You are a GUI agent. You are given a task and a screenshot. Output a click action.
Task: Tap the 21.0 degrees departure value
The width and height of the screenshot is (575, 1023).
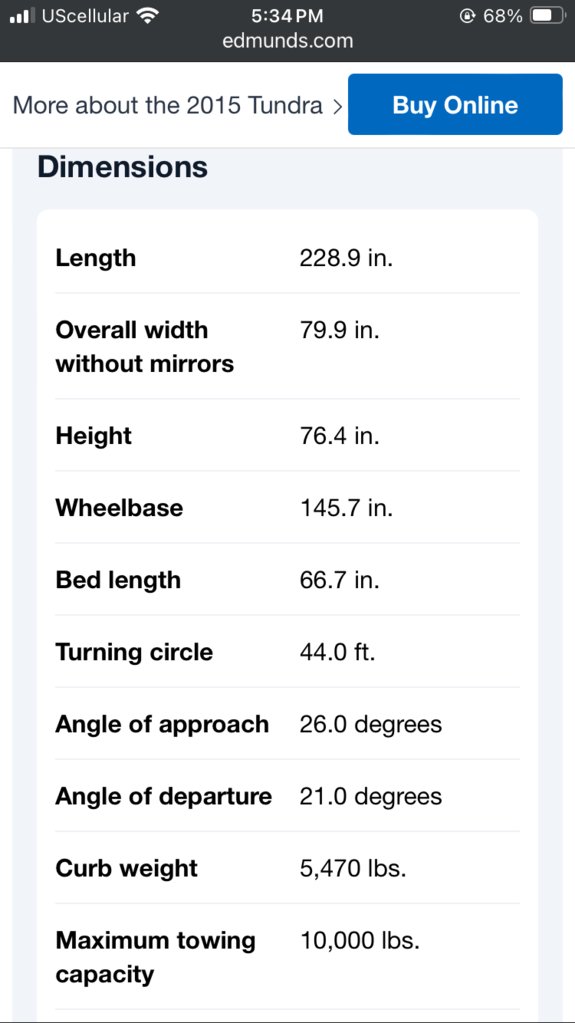[371, 796]
